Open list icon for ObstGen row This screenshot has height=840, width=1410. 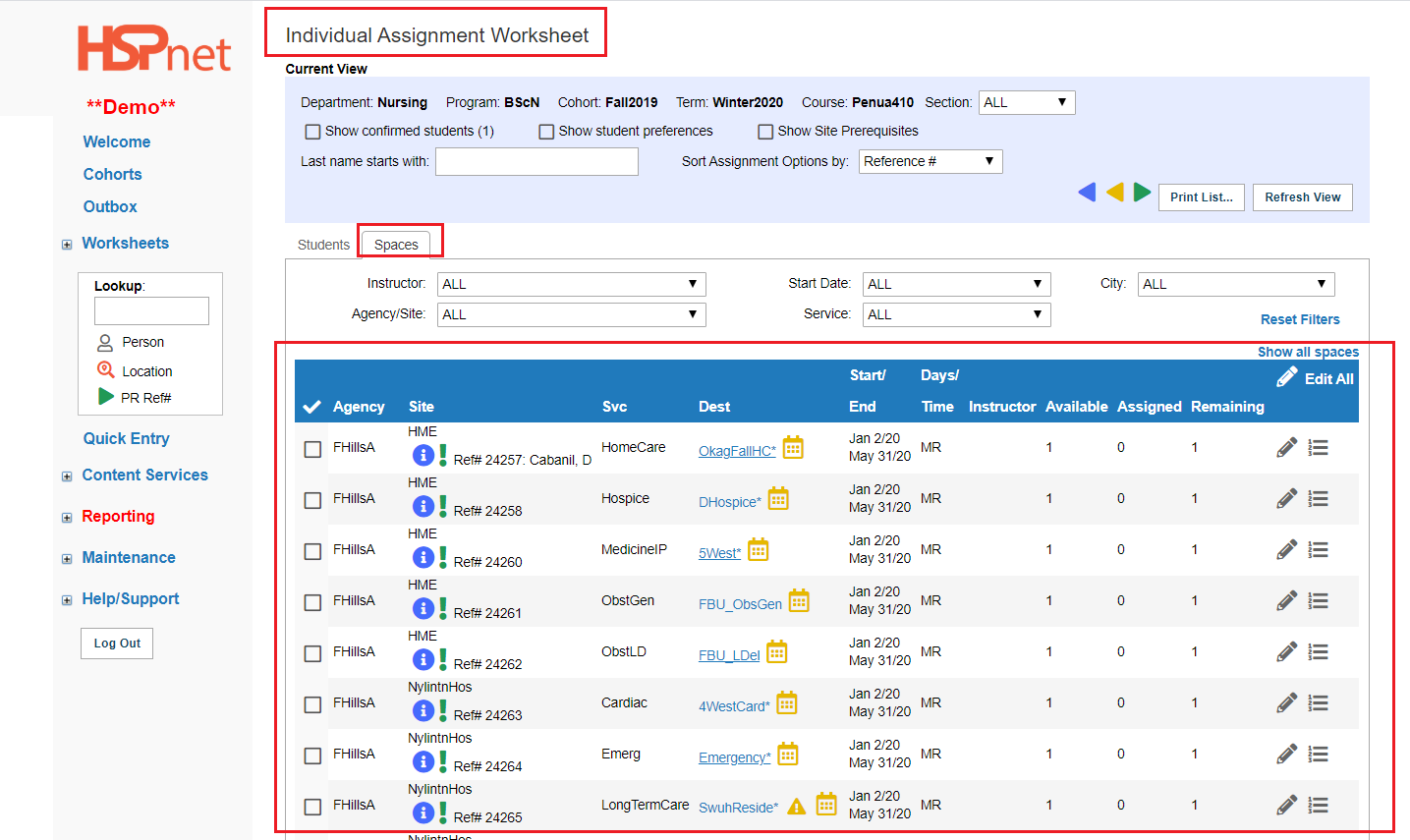(1319, 601)
